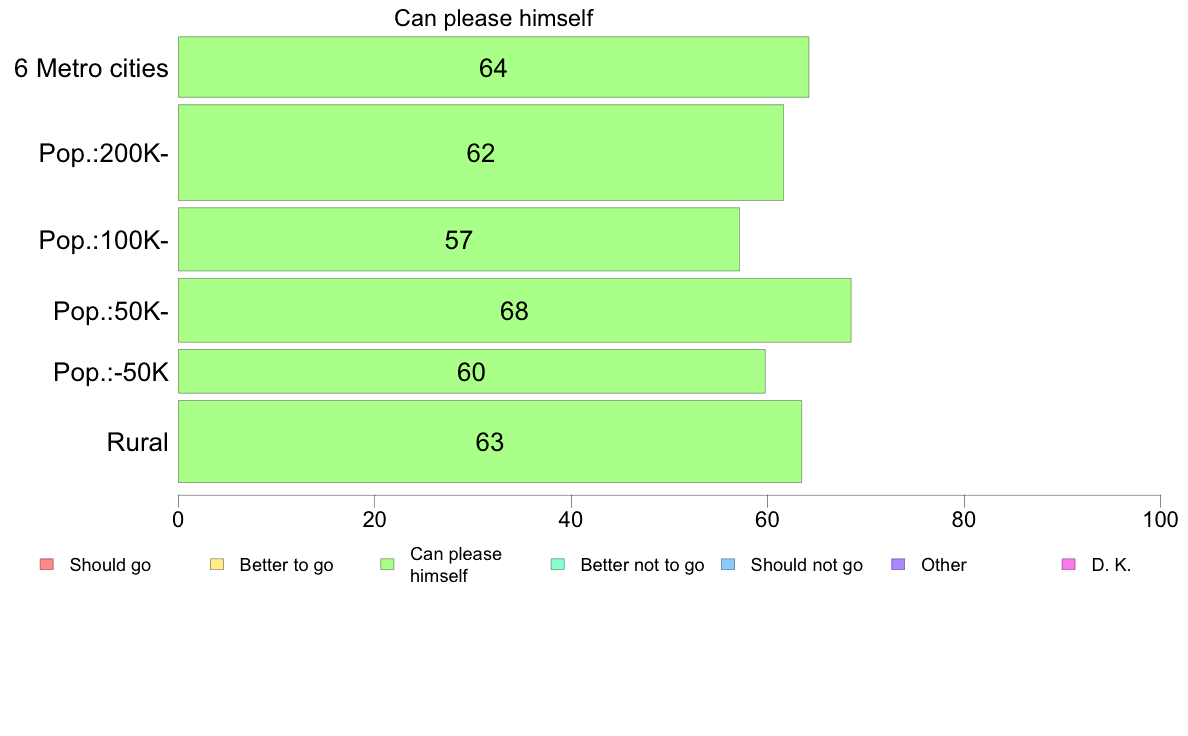Click the blue Should not go swatch
Image resolution: width=1188 pixels, height=736 pixels.
(728, 565)
